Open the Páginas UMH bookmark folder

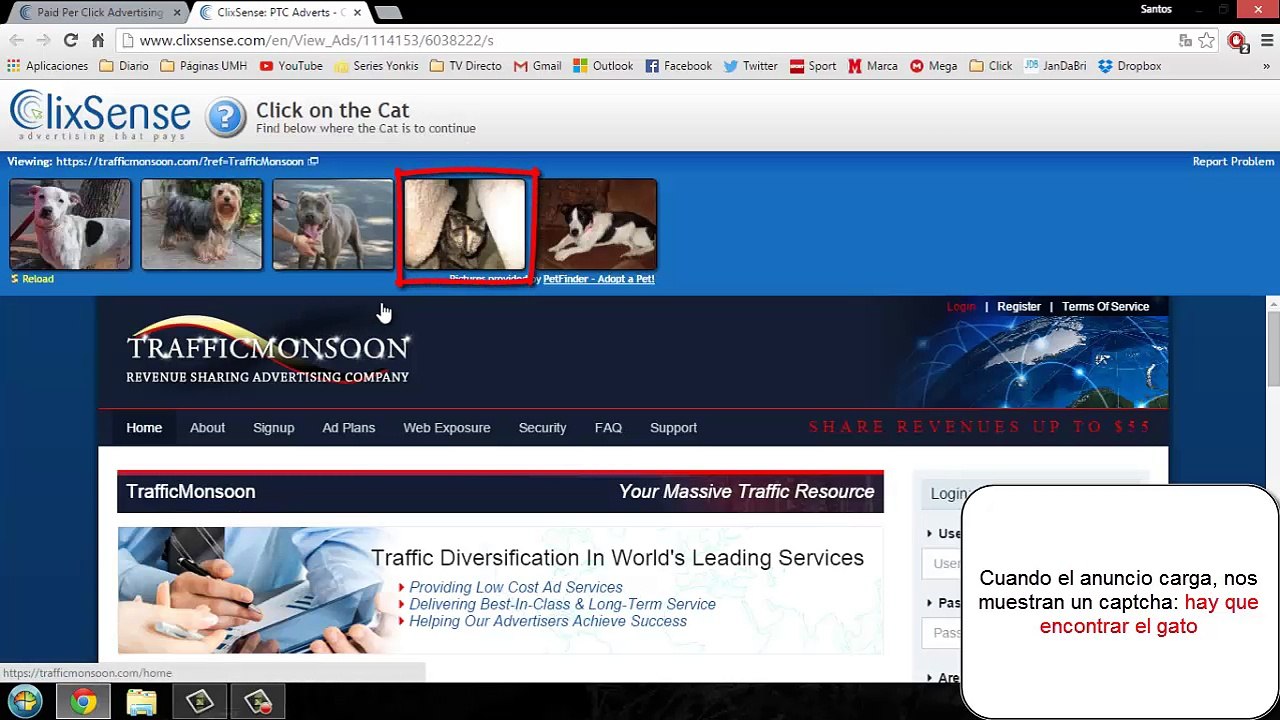203,66
